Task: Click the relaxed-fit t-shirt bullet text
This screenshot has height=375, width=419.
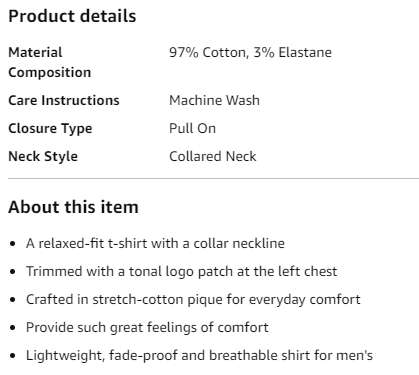Action: (155, 243)
